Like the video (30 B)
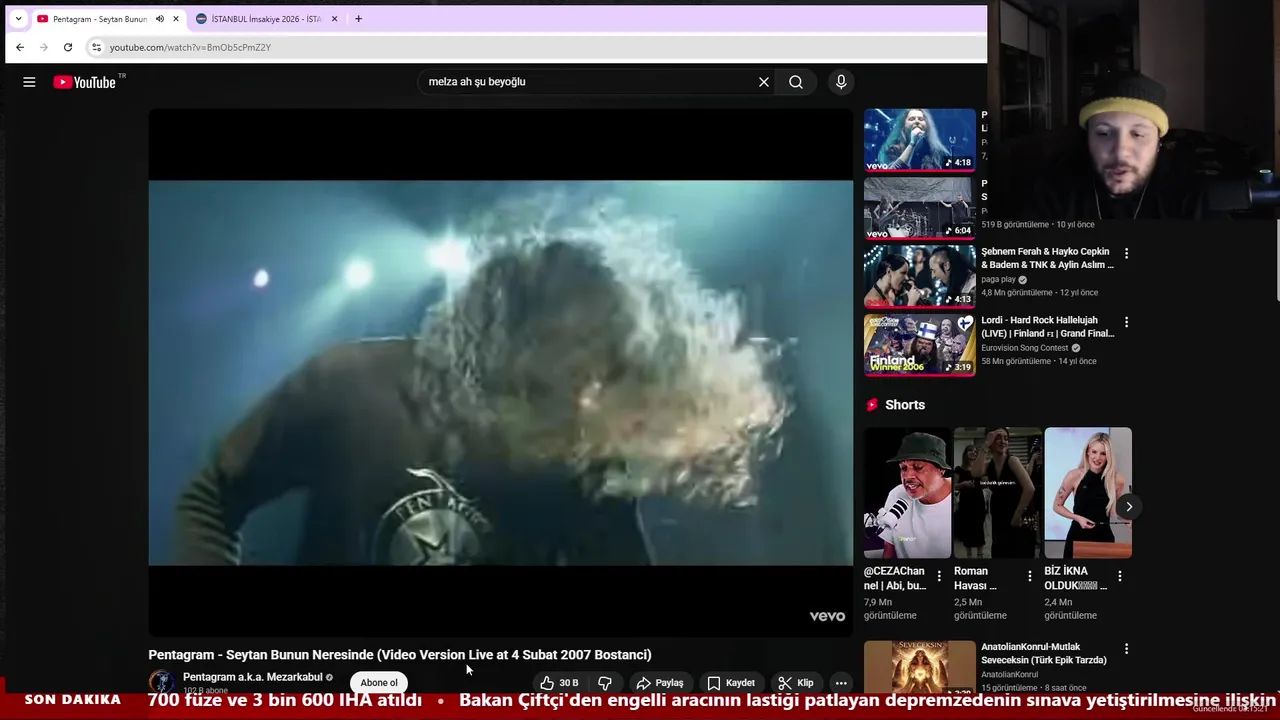1280x720 pixels. [x=559, y=683]
